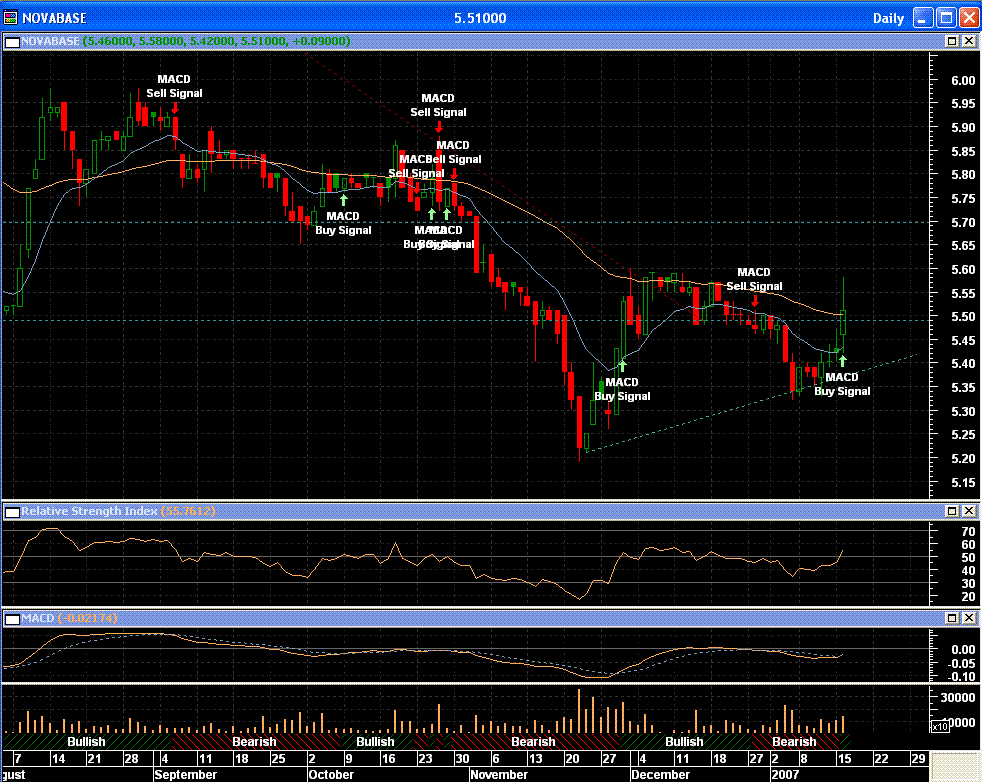This screenshot has width=982, height=782.
Task: Click the date 29 tick on axis
Action: tap(918, 759)
